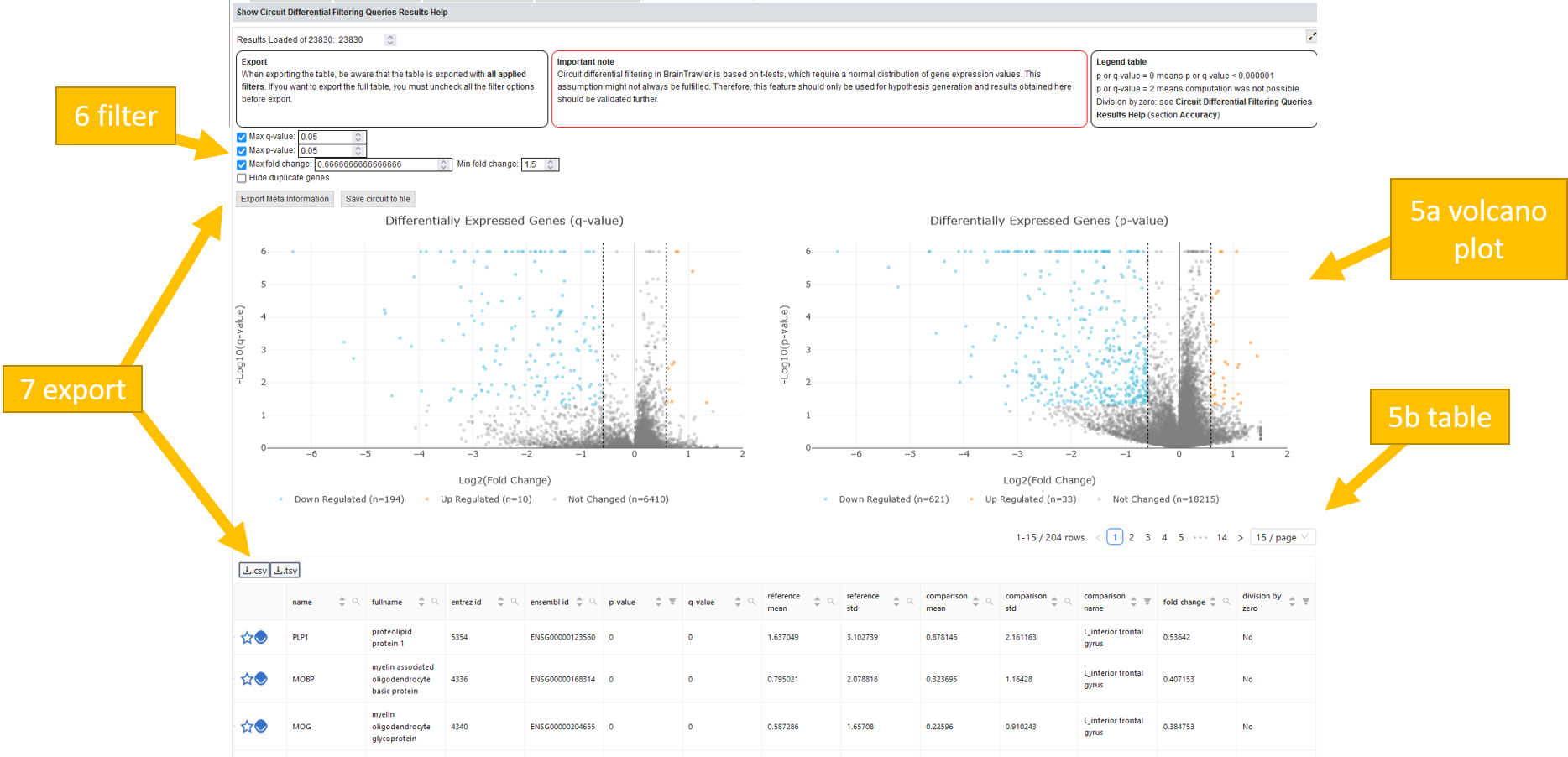Disable the Max p-value filter checkbox
Image resolution: width=1568 pixels, height=757 pixels.
(242, 151)
